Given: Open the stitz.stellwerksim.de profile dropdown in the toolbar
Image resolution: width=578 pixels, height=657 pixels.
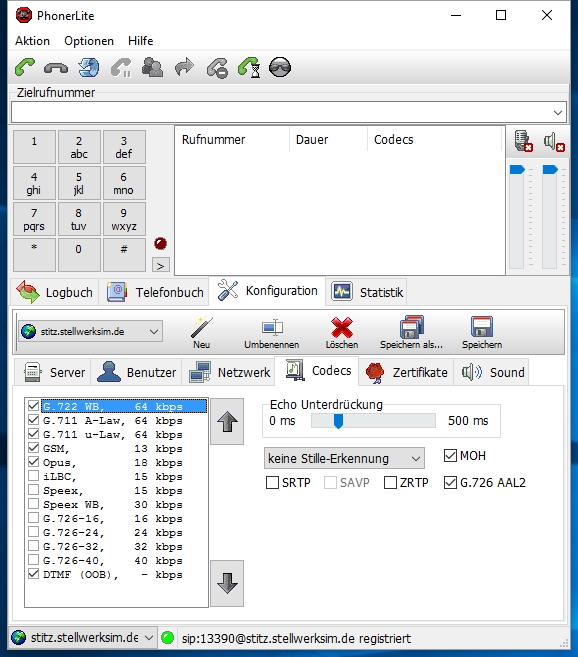Looking at the screenshot, I should (x=91, y=331).
